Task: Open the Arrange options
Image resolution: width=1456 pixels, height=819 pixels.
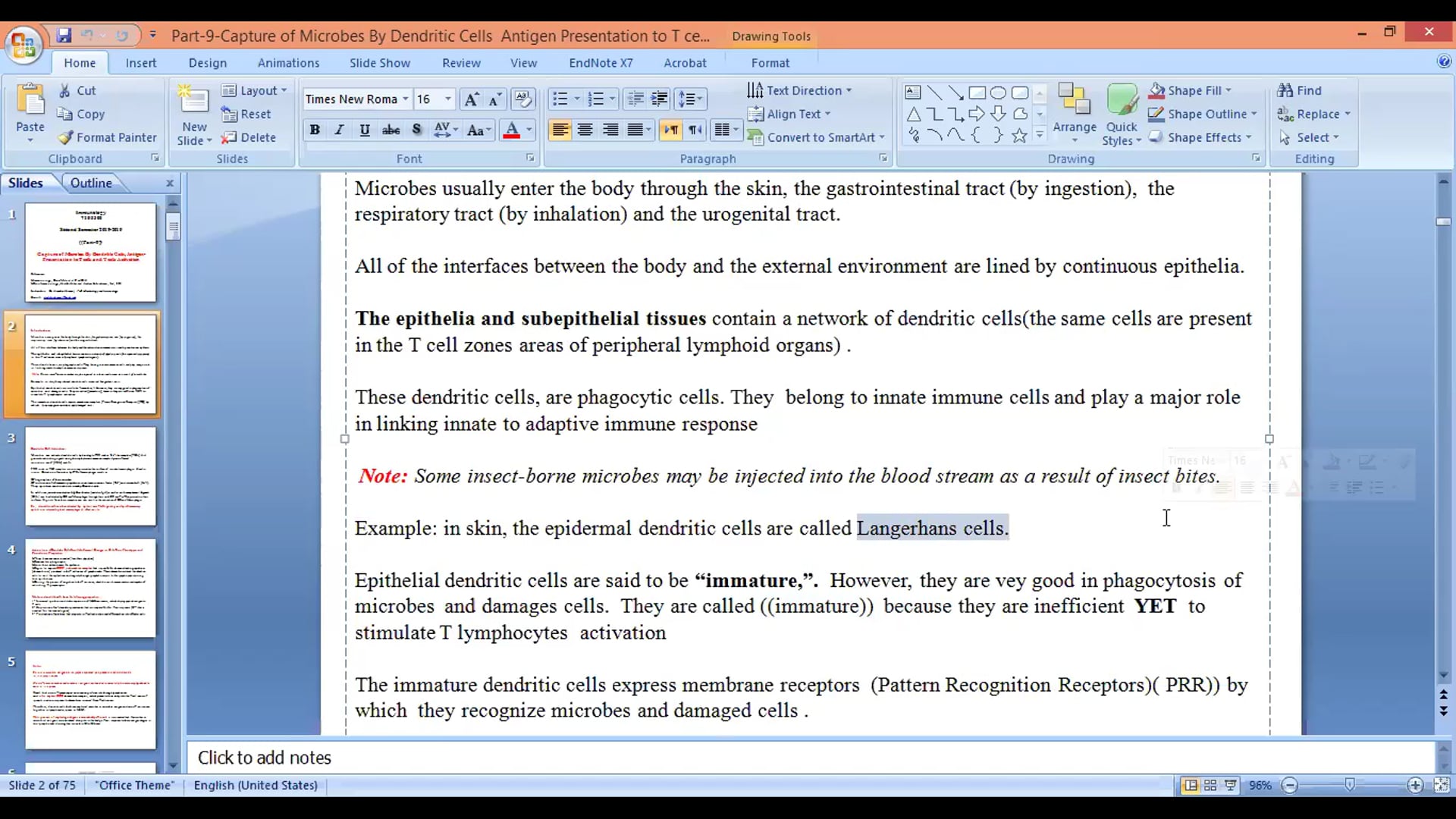Action: tap(1075, 114)
